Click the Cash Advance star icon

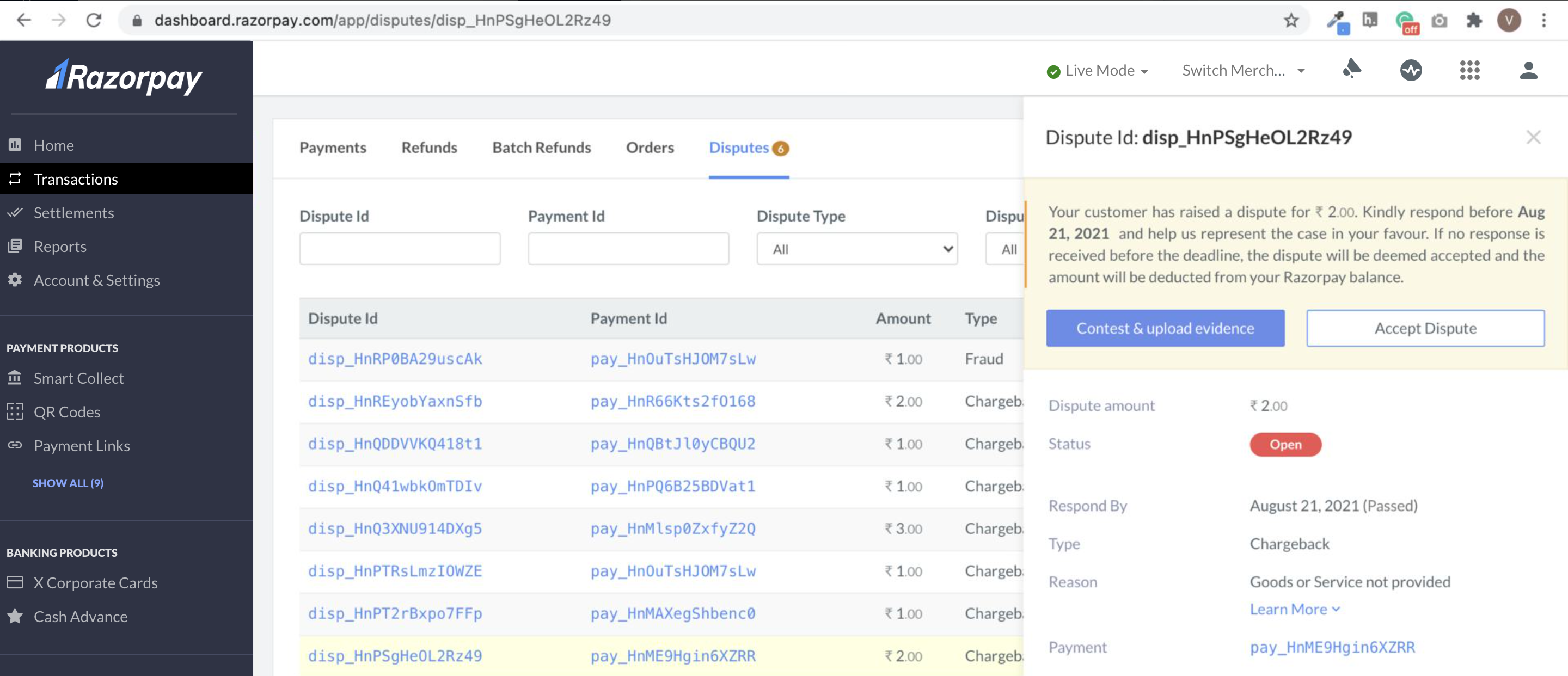pyautogui.click(x=15, y=616)
